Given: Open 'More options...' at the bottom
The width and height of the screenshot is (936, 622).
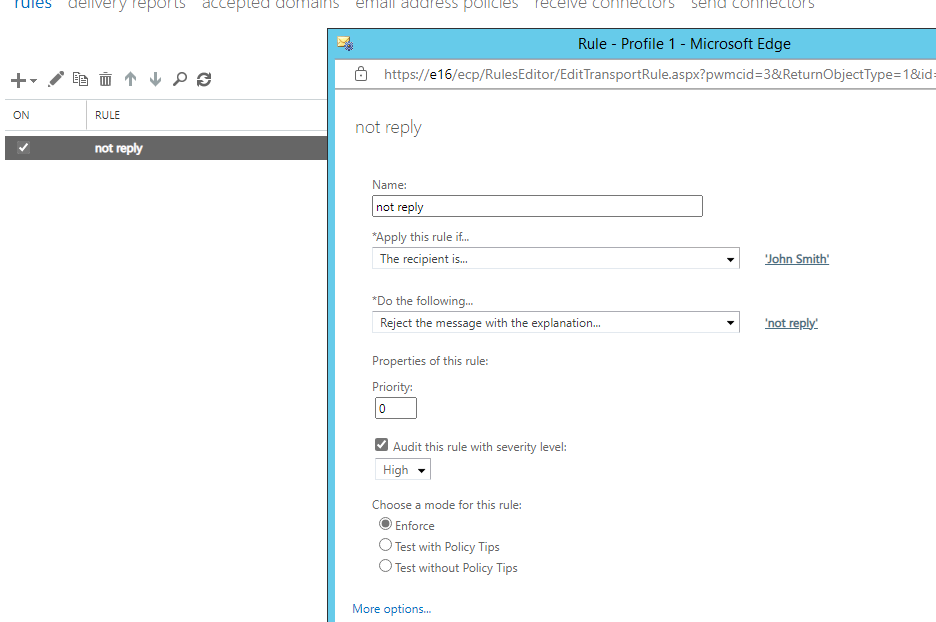Looking at the screenshot, I should 391,608.
